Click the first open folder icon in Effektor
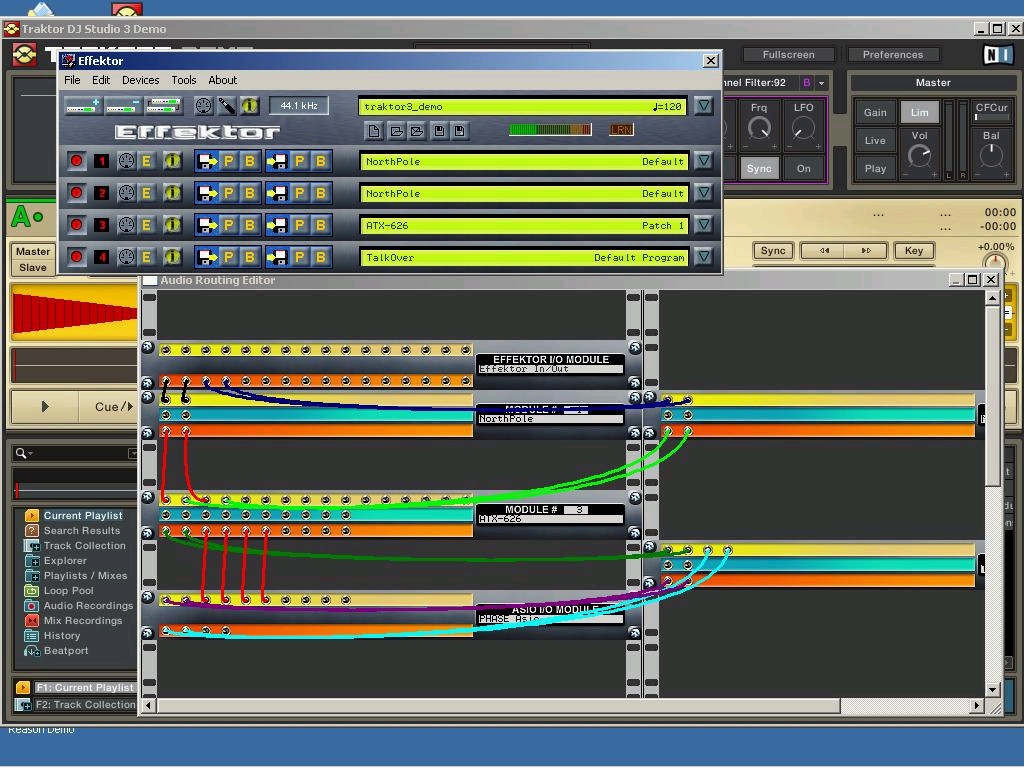The width and height of the screenshot is (1024, 768). click(396, 131)
